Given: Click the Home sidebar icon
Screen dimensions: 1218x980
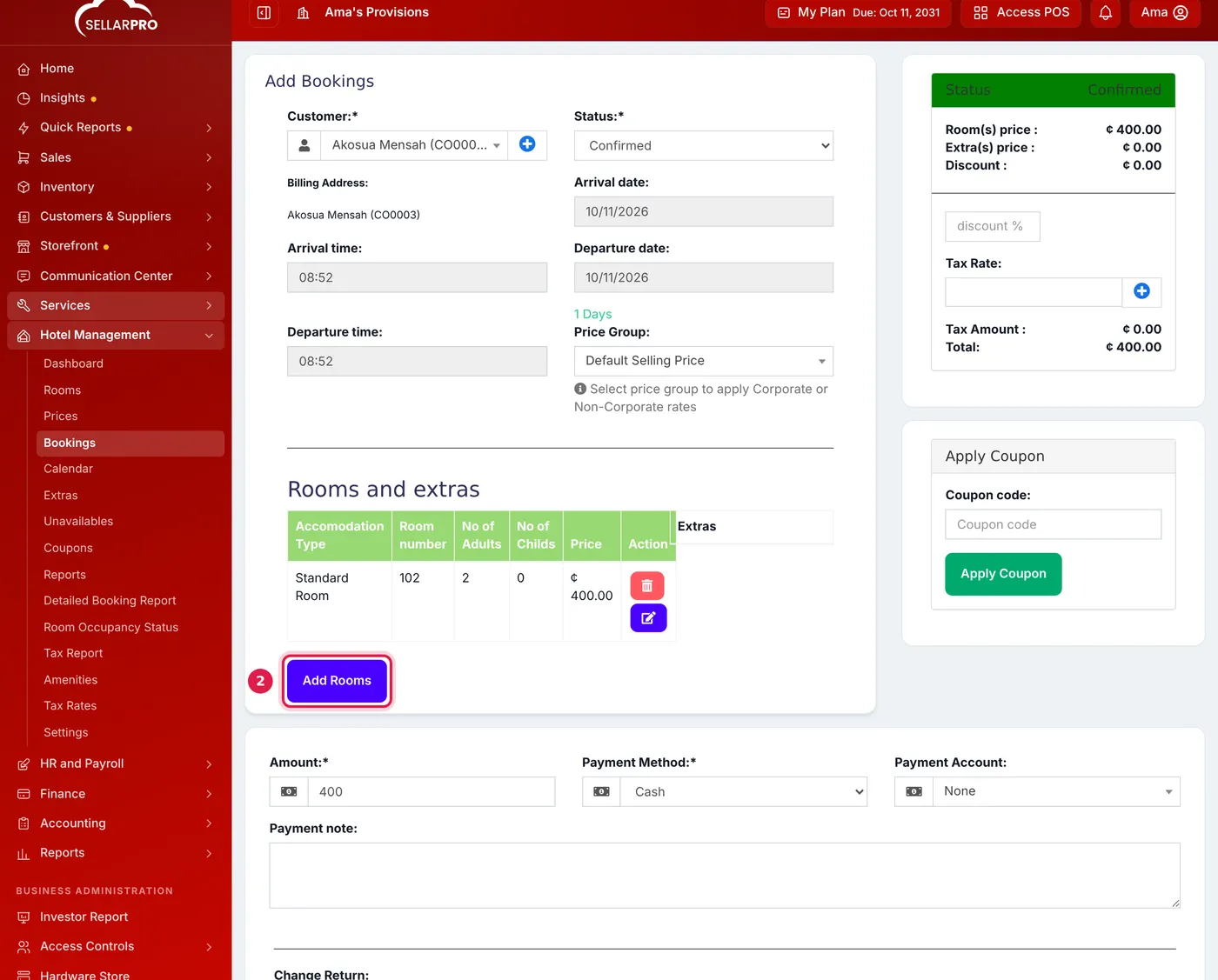Looking at the screenshot, I should pyautogui.click(x=23, y=69).
